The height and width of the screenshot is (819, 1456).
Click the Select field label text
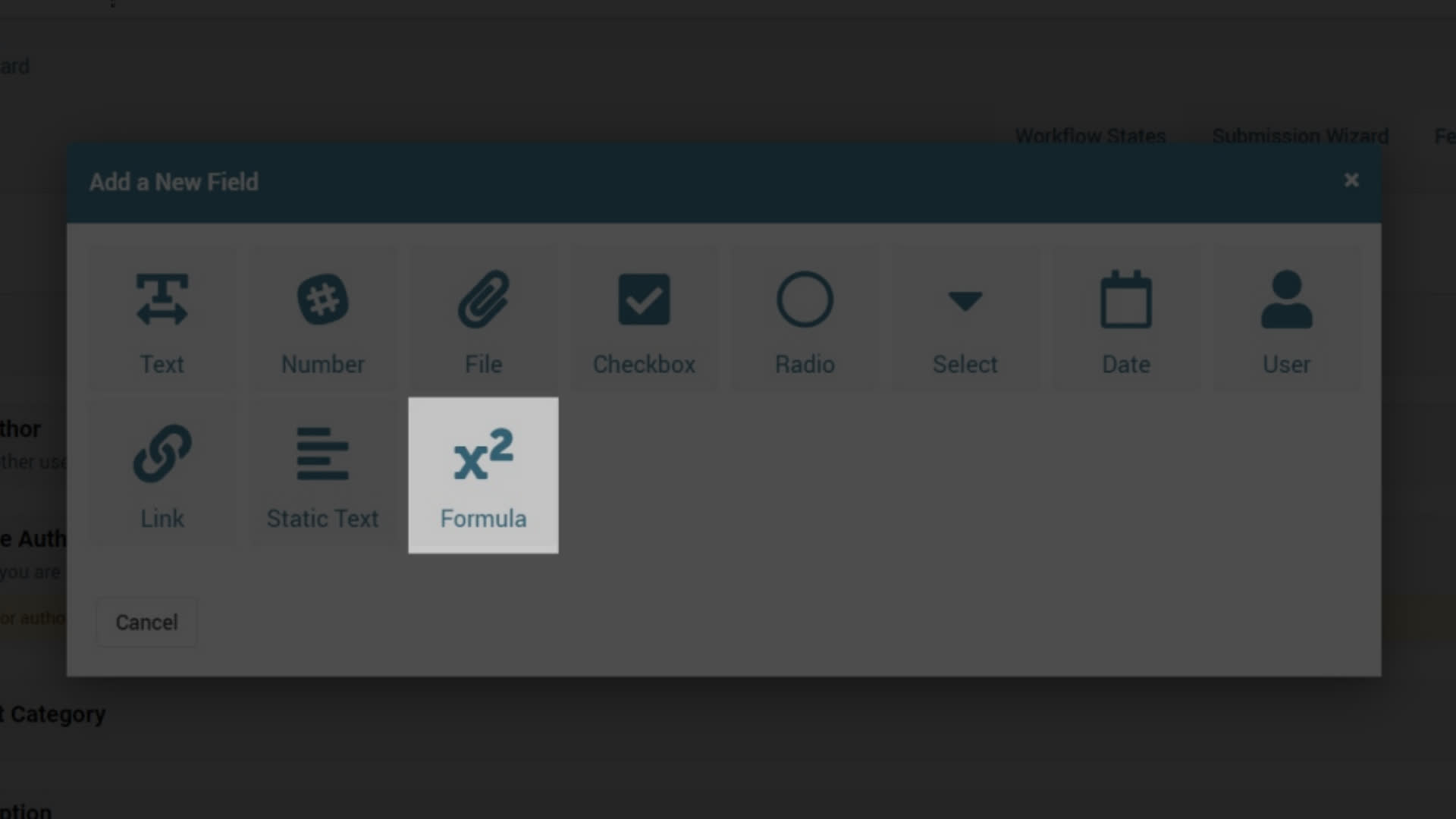[965, 365]
